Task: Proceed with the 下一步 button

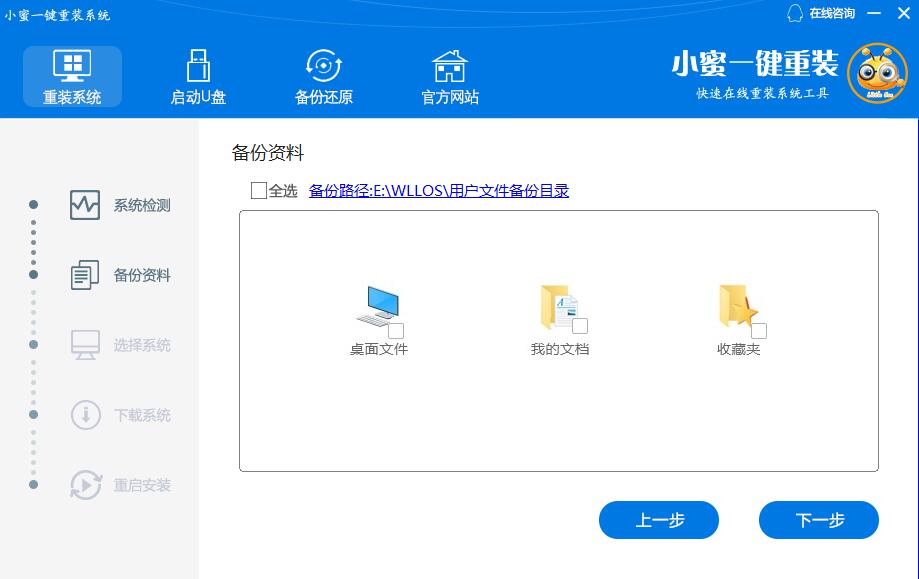Action: (x=818, y=520)
